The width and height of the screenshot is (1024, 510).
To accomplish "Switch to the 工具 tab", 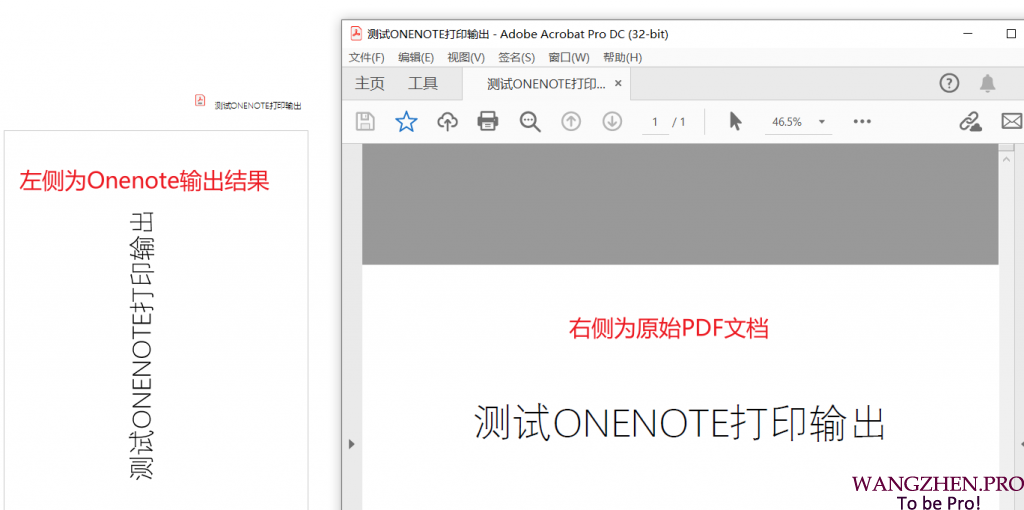I will pos(423,84).
